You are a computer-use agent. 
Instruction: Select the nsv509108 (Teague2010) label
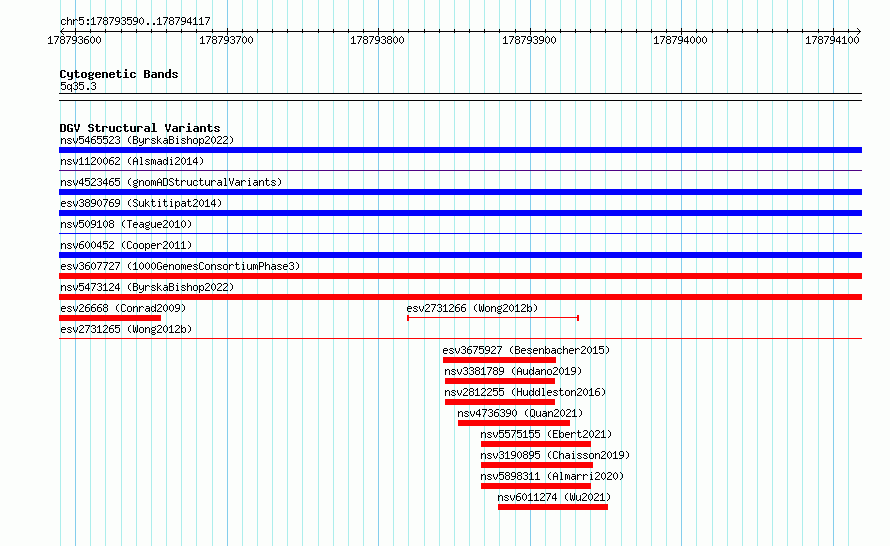[126, 224]
